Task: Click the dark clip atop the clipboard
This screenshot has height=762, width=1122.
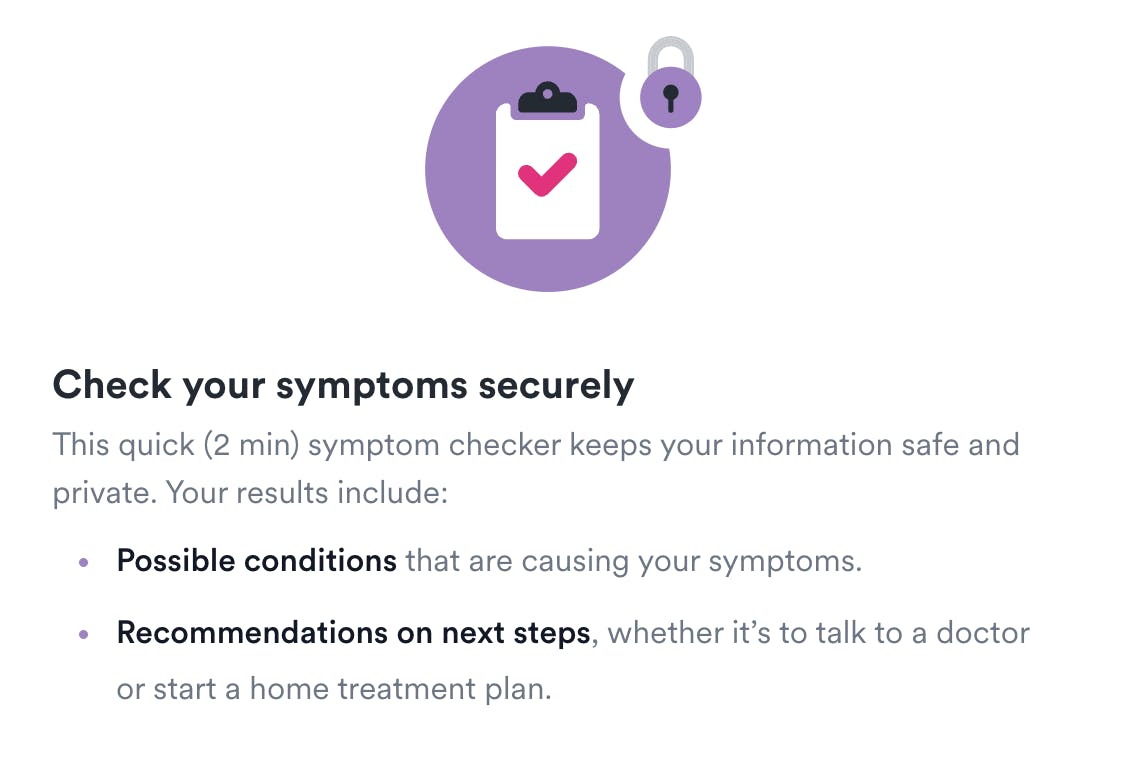Action: (x=547, y=98)
